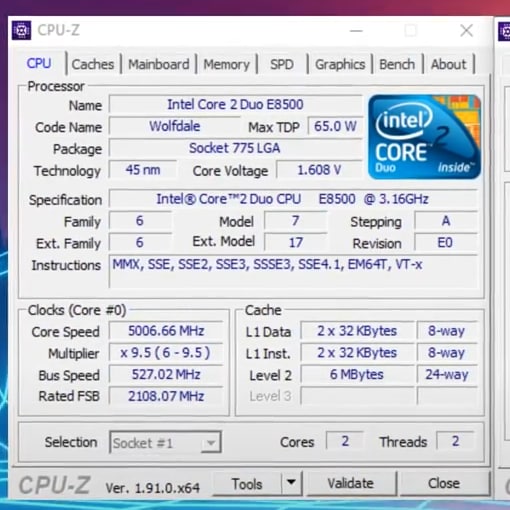This screenshot has width=510, height=510.
Task: Click the Family value 6
Action: [x=140, y=221]
